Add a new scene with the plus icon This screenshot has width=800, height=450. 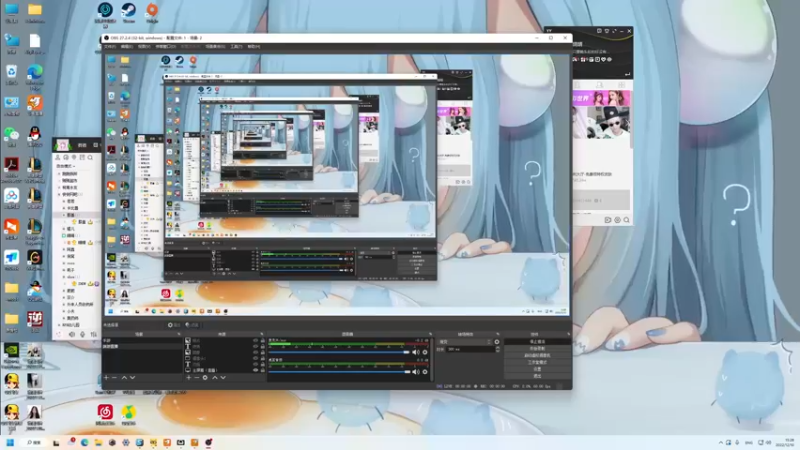[106, 378]
